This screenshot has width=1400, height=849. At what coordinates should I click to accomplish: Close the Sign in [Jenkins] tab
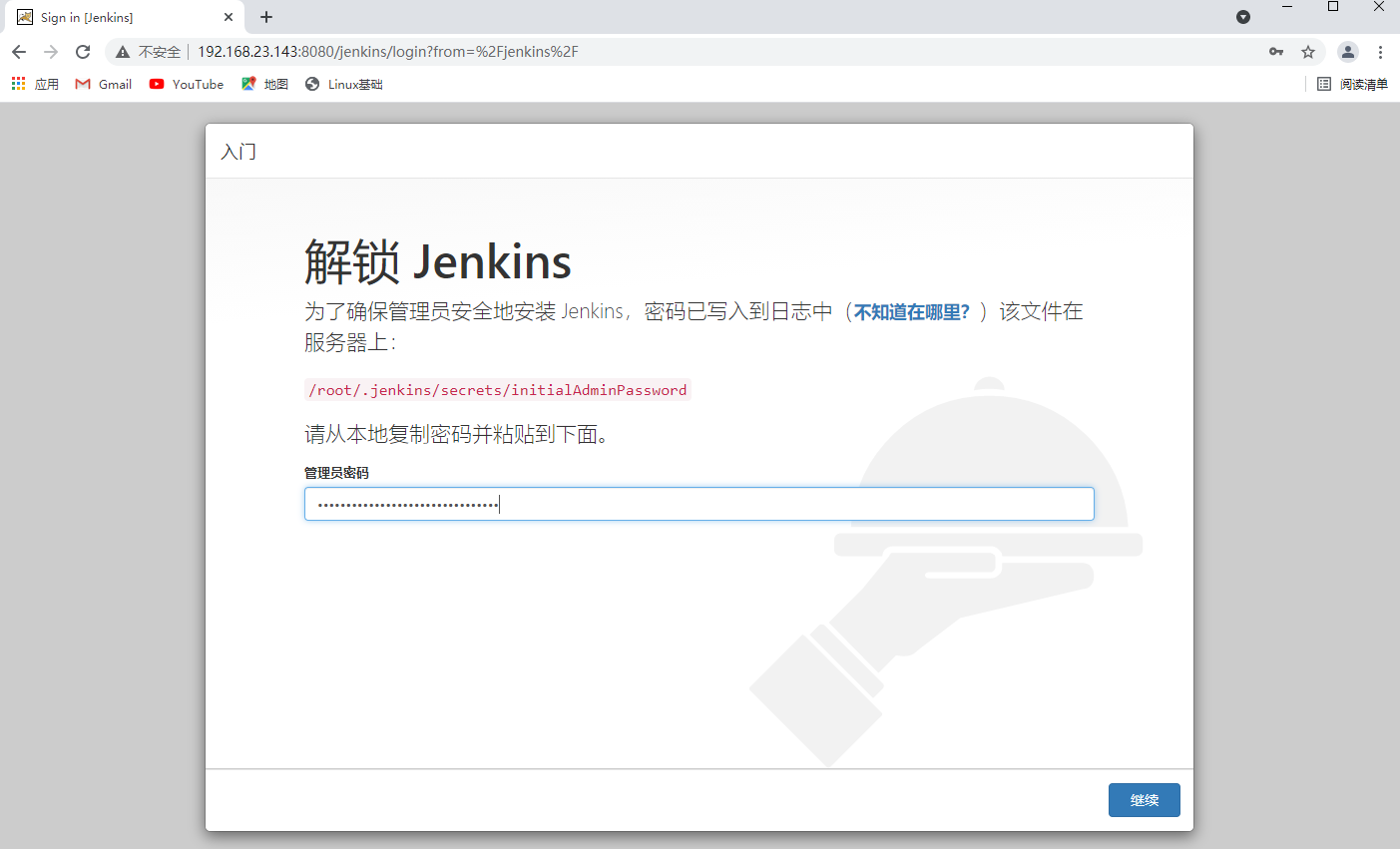(x=229, y=17)
